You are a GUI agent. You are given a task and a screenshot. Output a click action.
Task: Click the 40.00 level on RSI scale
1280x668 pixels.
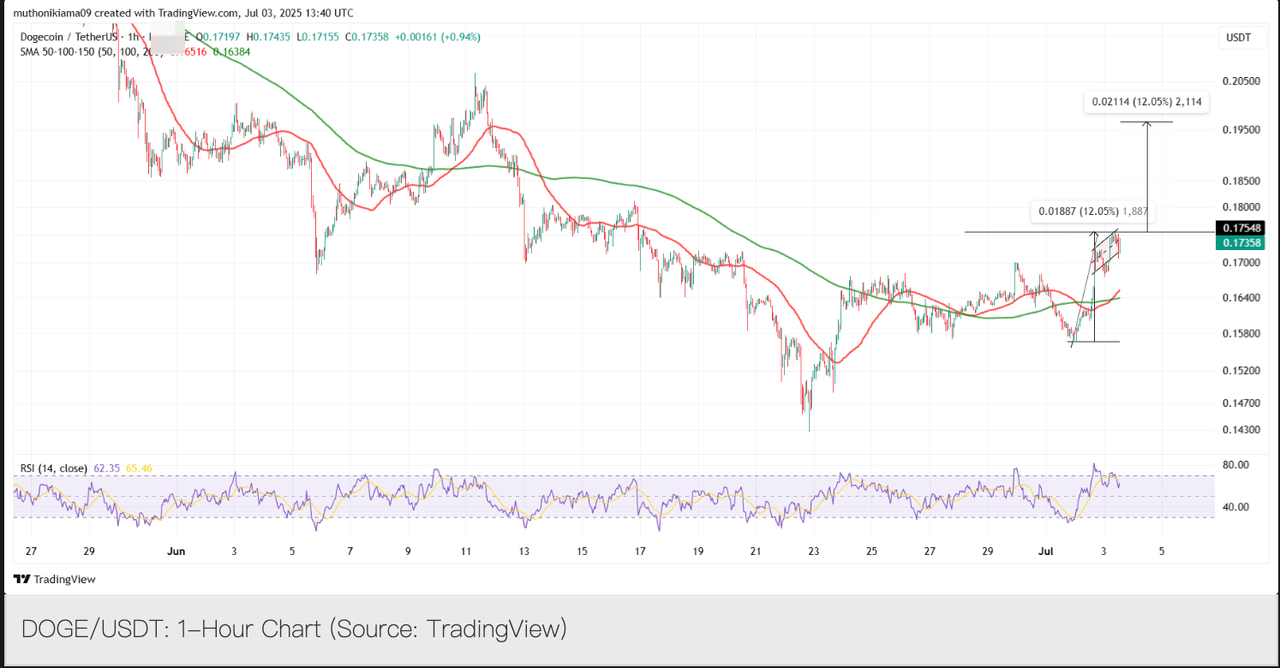[1238, 507]
